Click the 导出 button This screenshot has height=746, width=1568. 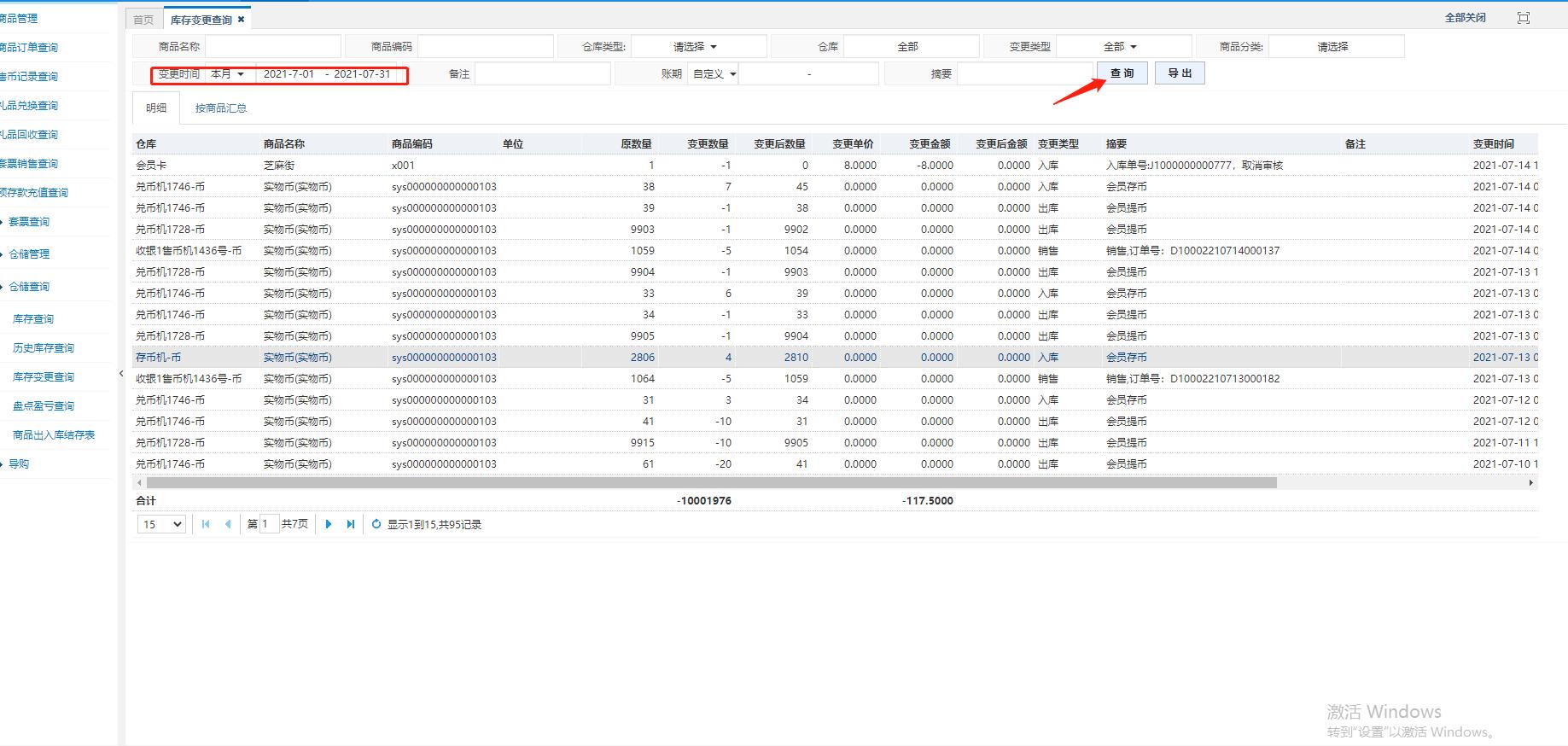(x=1180, y=73)
